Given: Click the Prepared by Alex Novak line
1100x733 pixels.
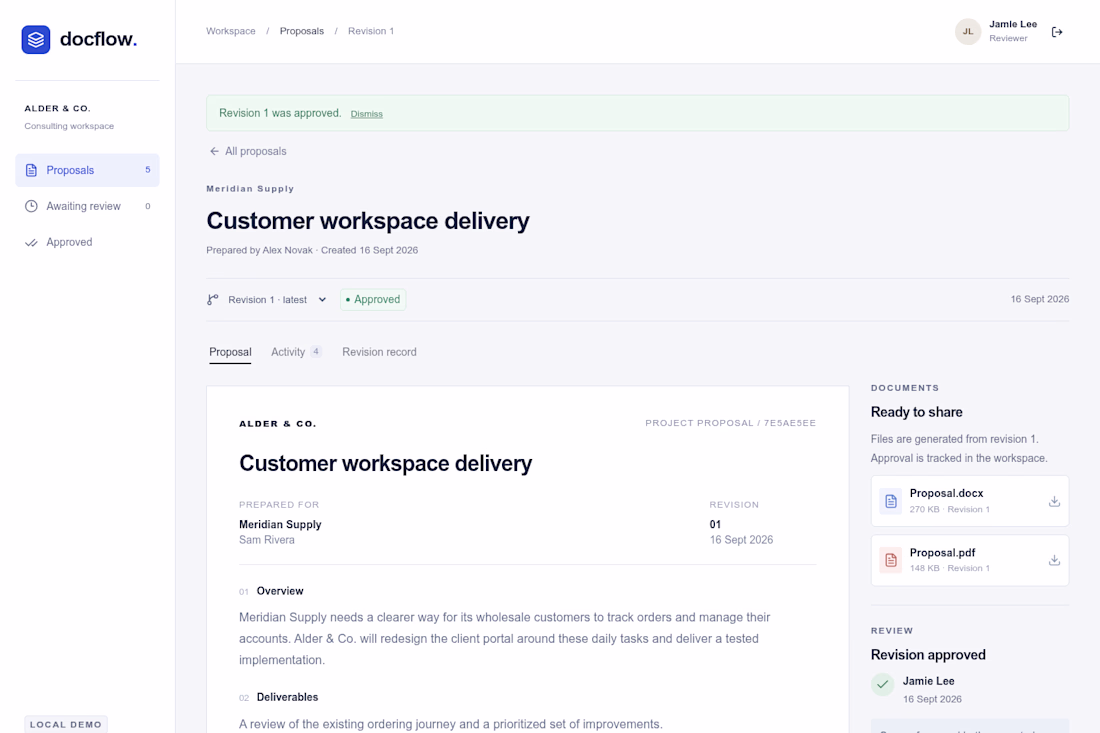Looking at the screenshot, I should [312, 250].
